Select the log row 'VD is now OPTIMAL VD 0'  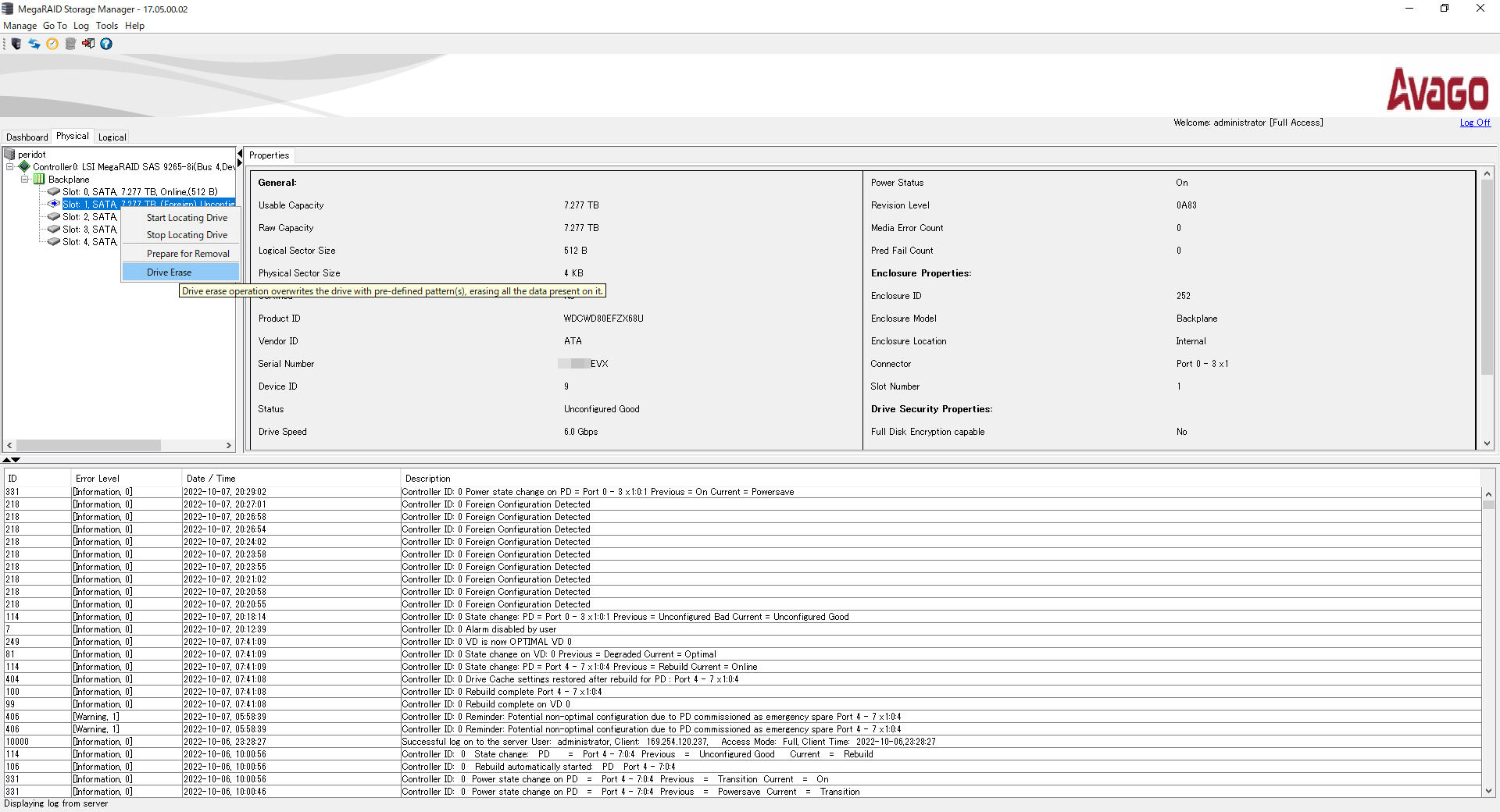click(742, 642)
